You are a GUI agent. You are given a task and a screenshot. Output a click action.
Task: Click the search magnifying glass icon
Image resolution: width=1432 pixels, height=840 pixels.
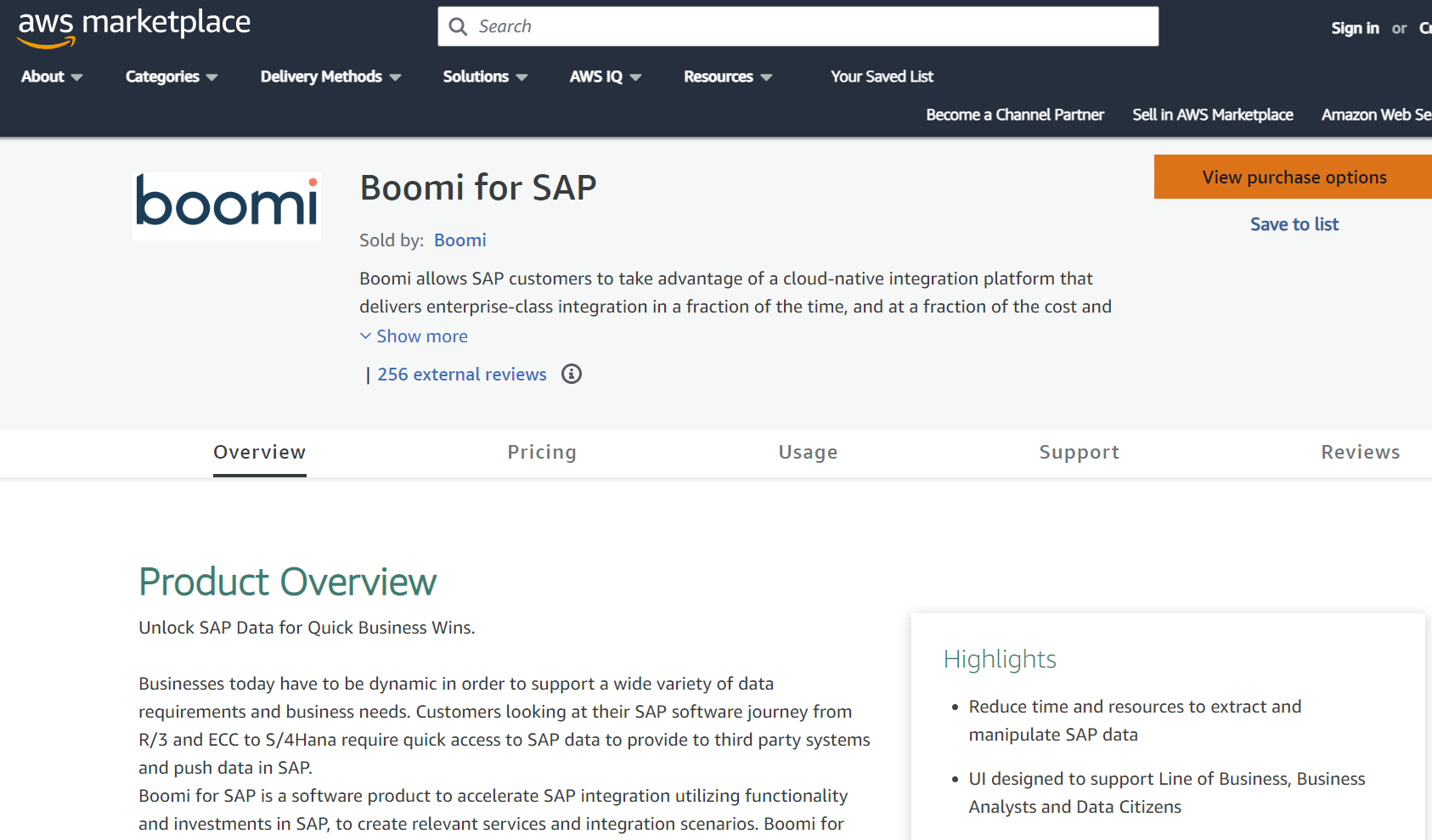pos(458,26)
